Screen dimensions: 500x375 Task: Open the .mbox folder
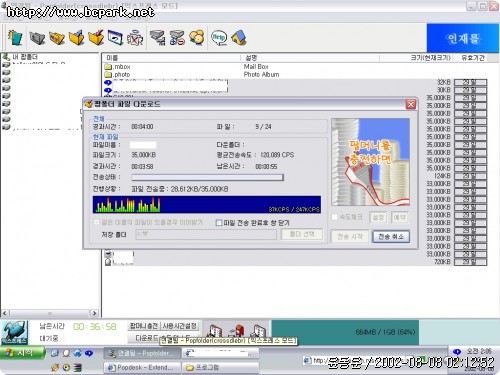tap(118, 67)
